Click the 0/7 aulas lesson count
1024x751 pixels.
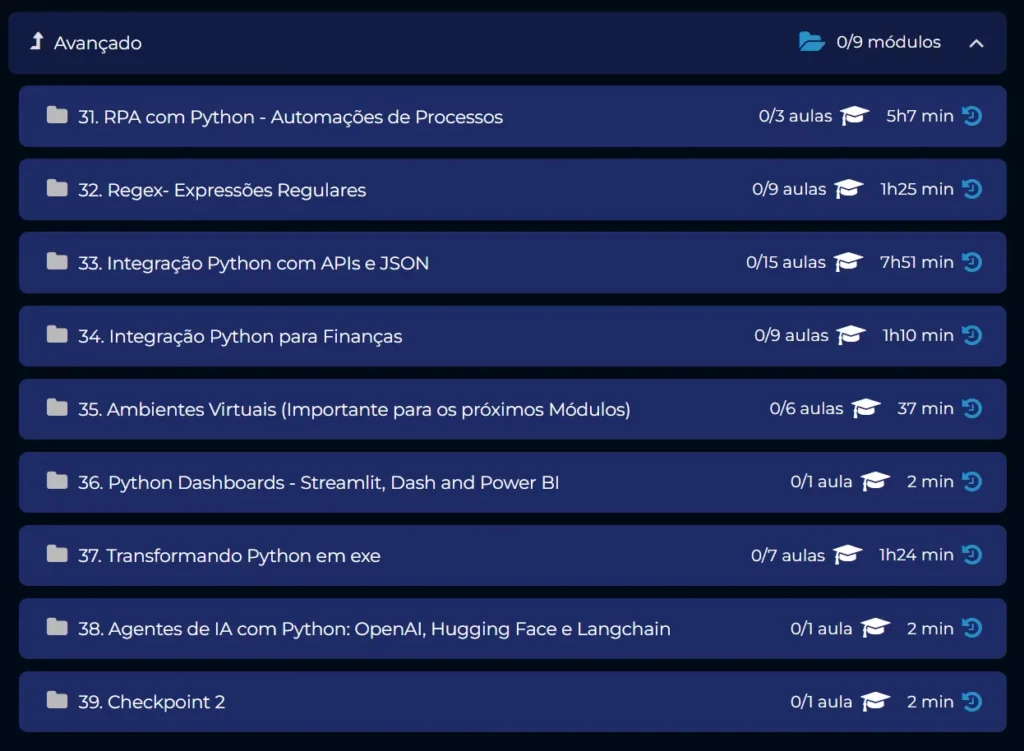(788, 554)
